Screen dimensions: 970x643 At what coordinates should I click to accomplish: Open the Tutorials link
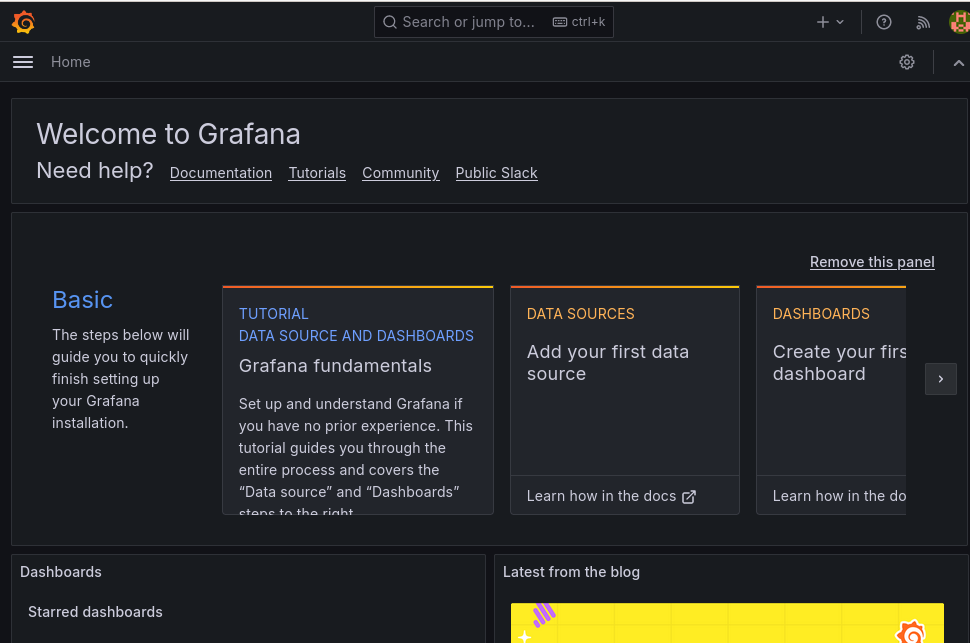click(x=317, y=173)
